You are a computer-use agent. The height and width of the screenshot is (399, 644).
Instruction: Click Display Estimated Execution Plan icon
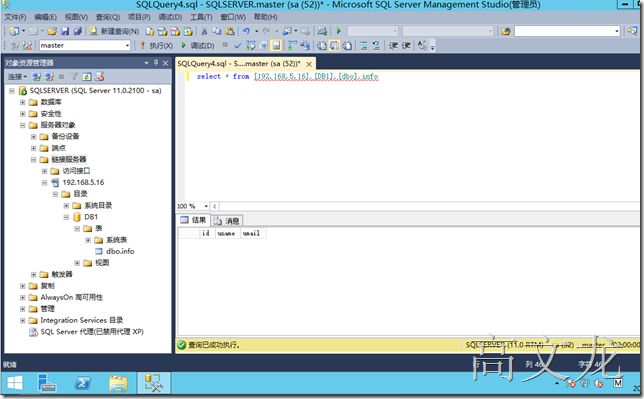point(251,45)
